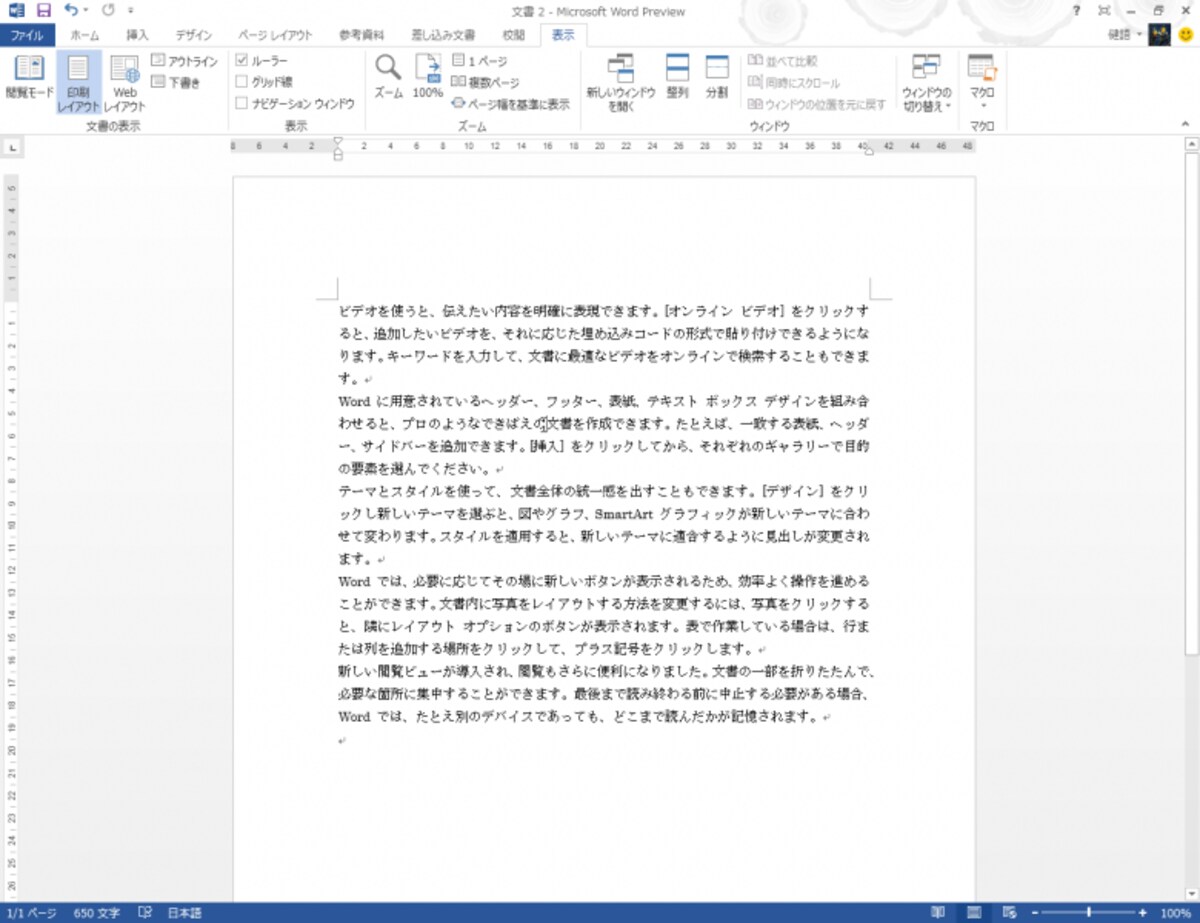
Task: Click the tab selector at ruler corner
Action: pyautogui.click(x=12, y=148)
